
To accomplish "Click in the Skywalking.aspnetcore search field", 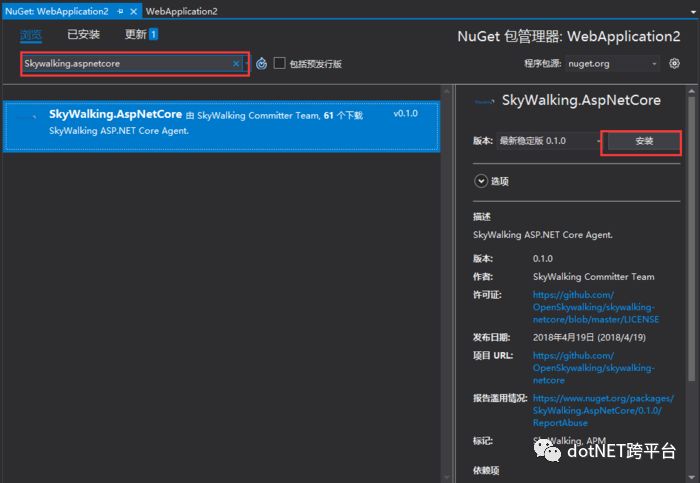I will pos(127,63).
